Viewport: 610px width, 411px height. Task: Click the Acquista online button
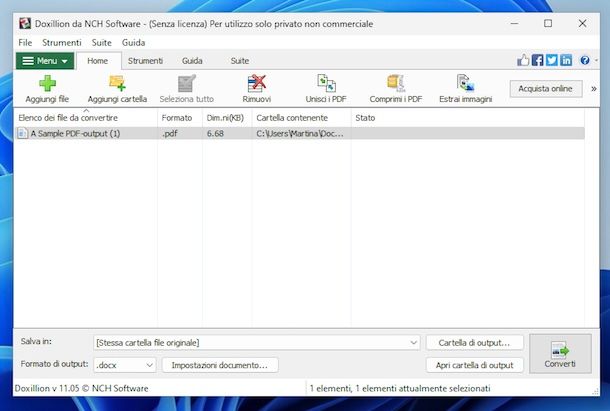[x=545, y=89]
